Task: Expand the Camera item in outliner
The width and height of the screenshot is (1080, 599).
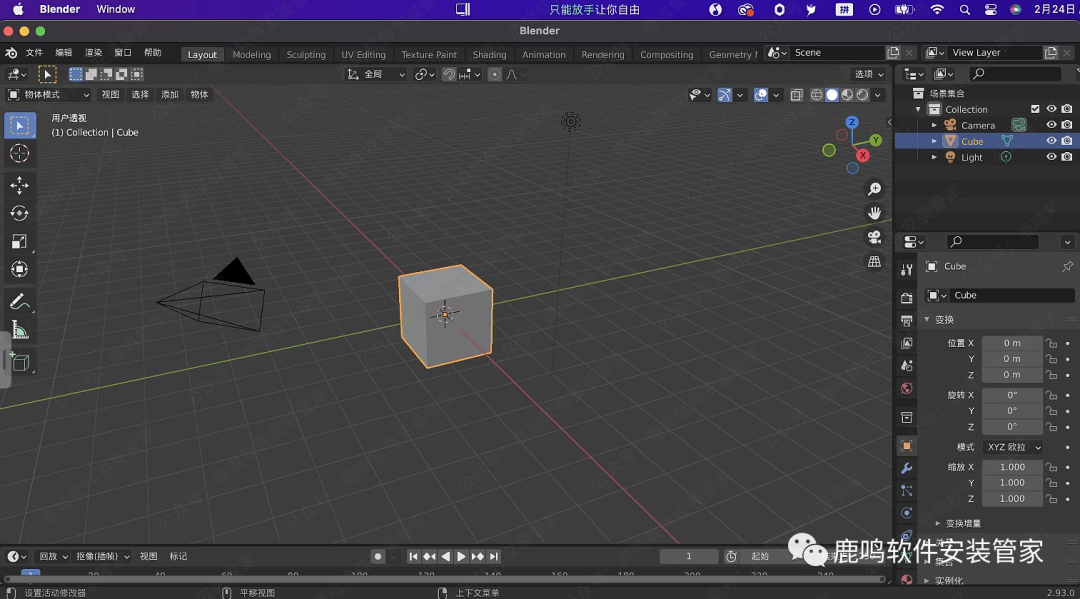Action: pos(934,125)
